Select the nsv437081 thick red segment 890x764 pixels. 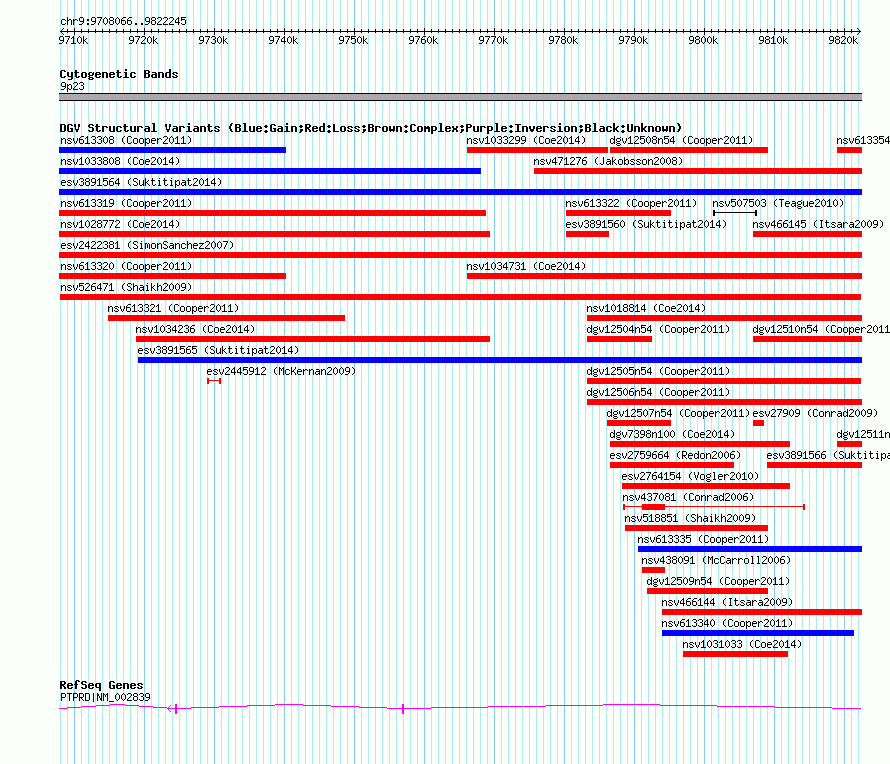(x=653, y=507)
